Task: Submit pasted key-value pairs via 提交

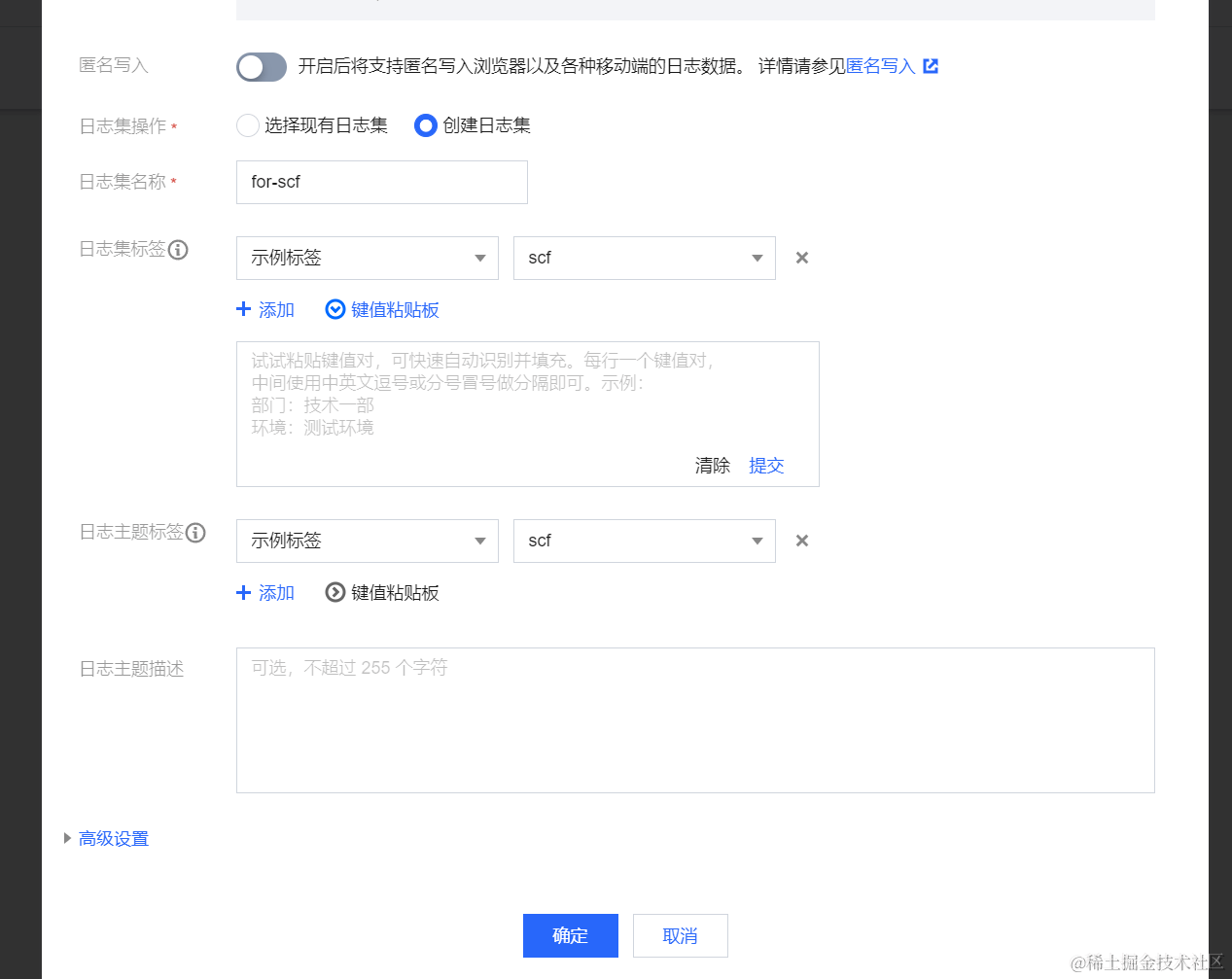Action: 766,466
